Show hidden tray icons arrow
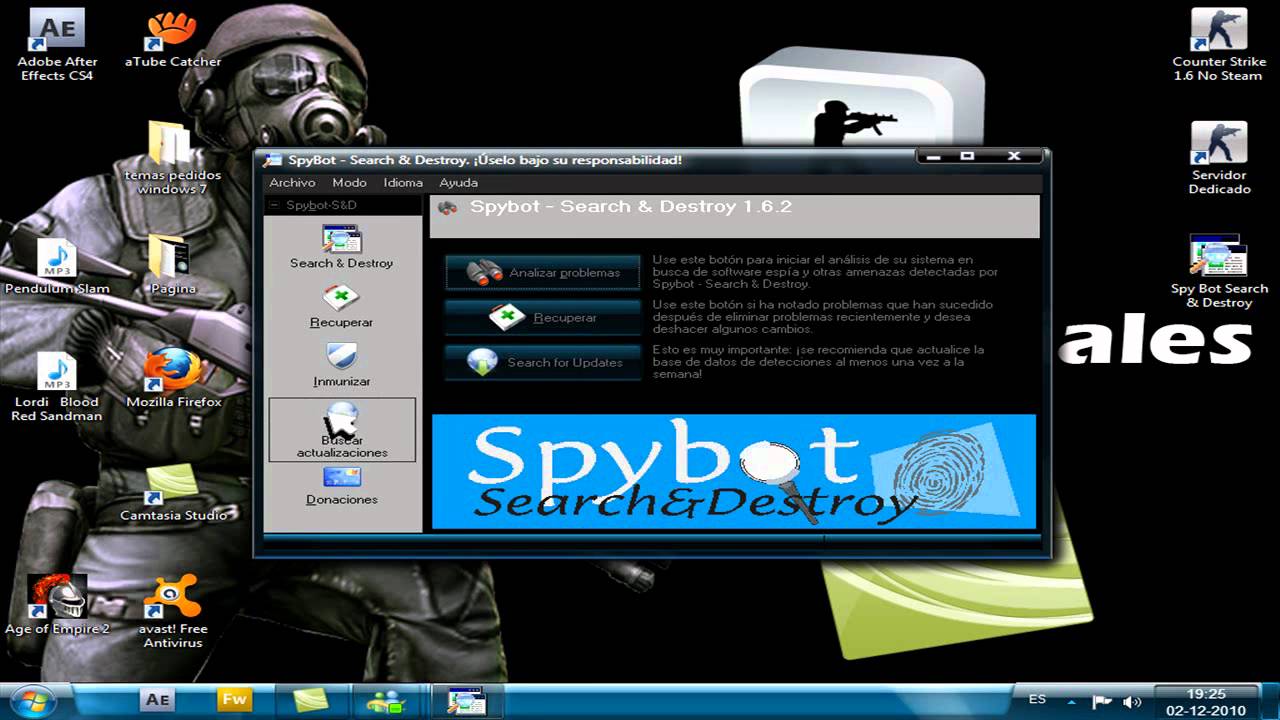The image size is (1280, 720). [x=1074, y=701]
